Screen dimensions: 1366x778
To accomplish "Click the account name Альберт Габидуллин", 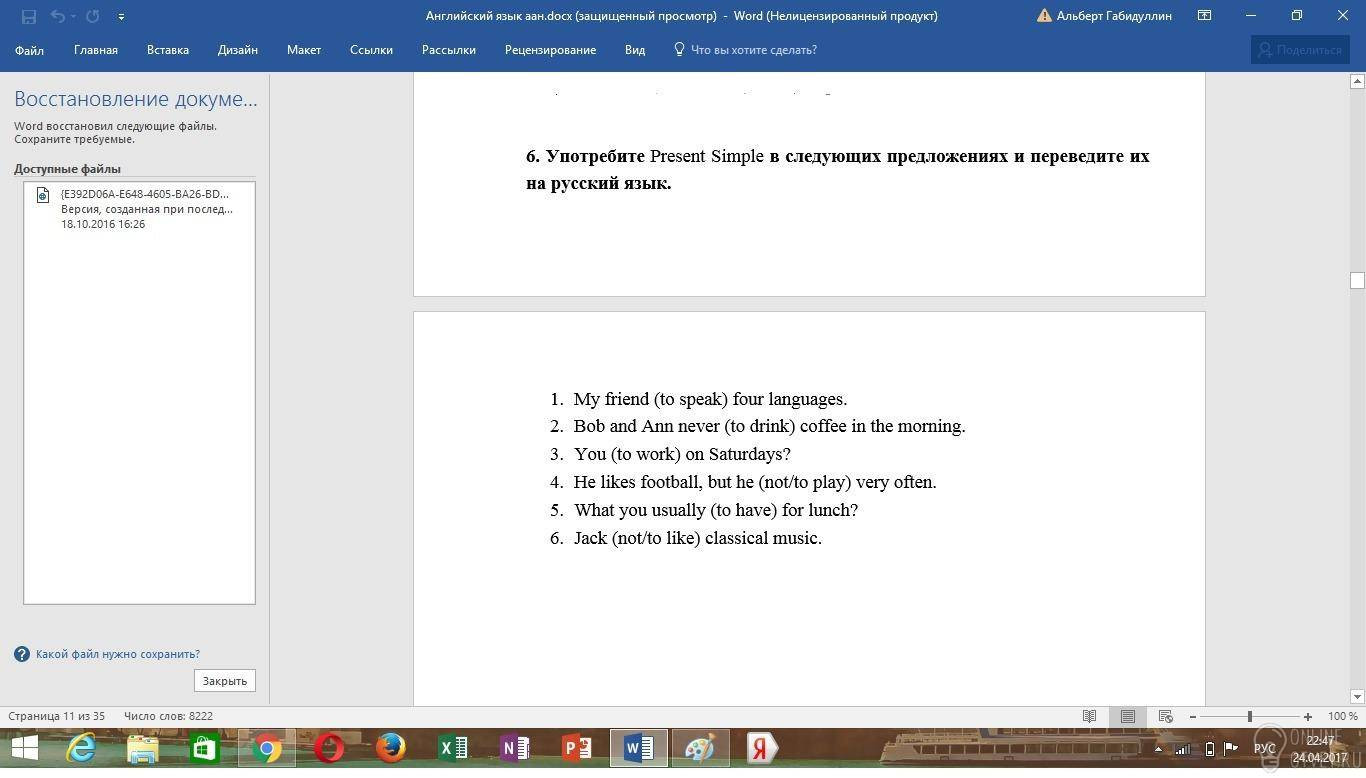I will 1114,16.
